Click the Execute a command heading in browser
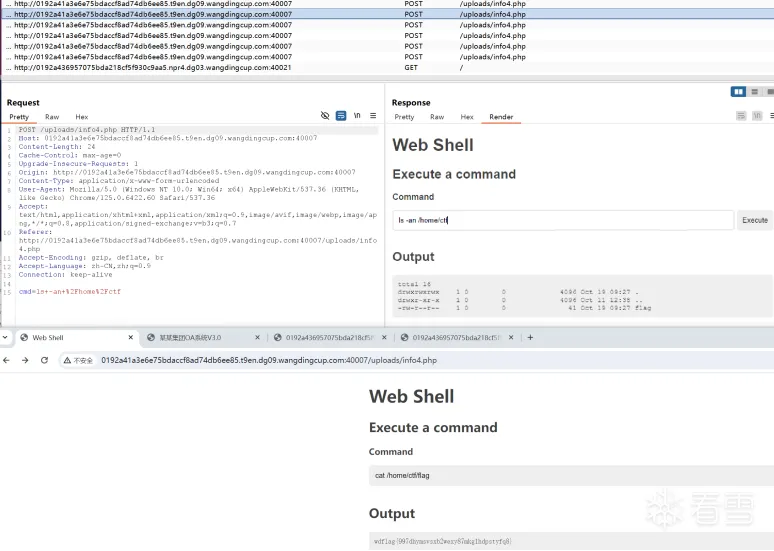The height and width of the screenshot is (551, 774). pyautogui.click(x=433, y=428)
